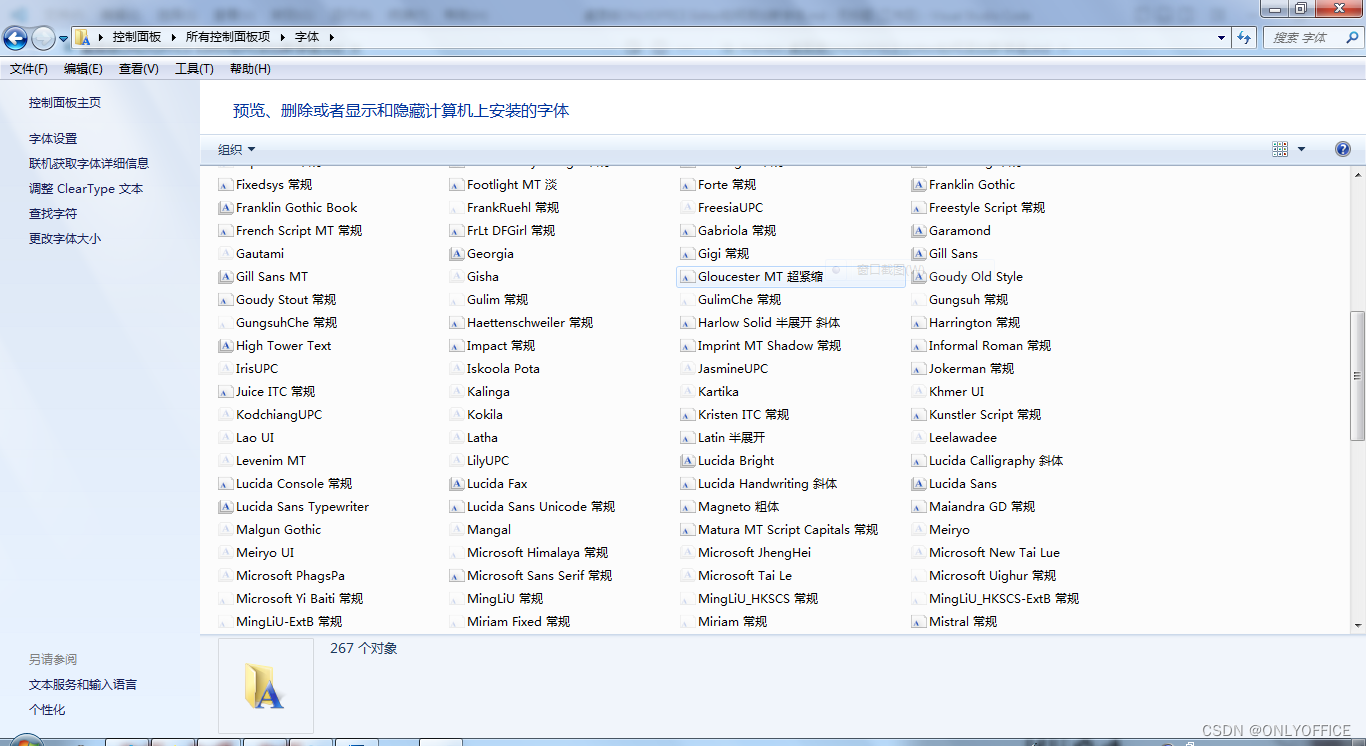1366x746 pixels.
Task: Open 查找字符 link
Action: pos(53,214)
